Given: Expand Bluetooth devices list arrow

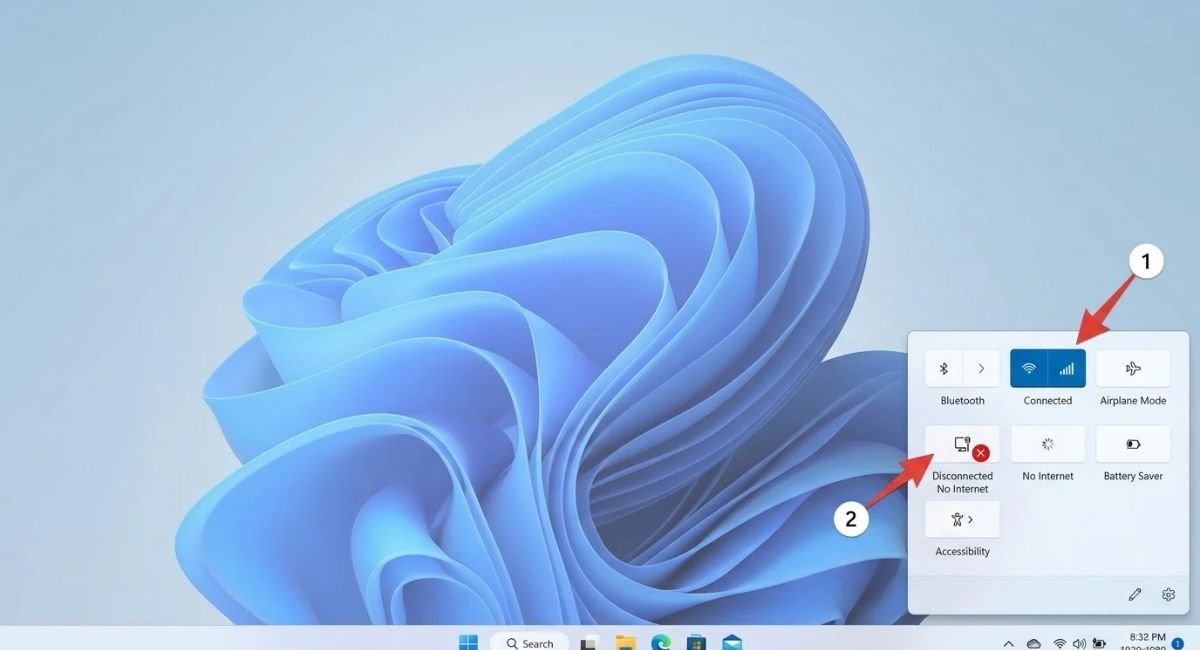Looking at the screenshot, I should click(981, 369).
